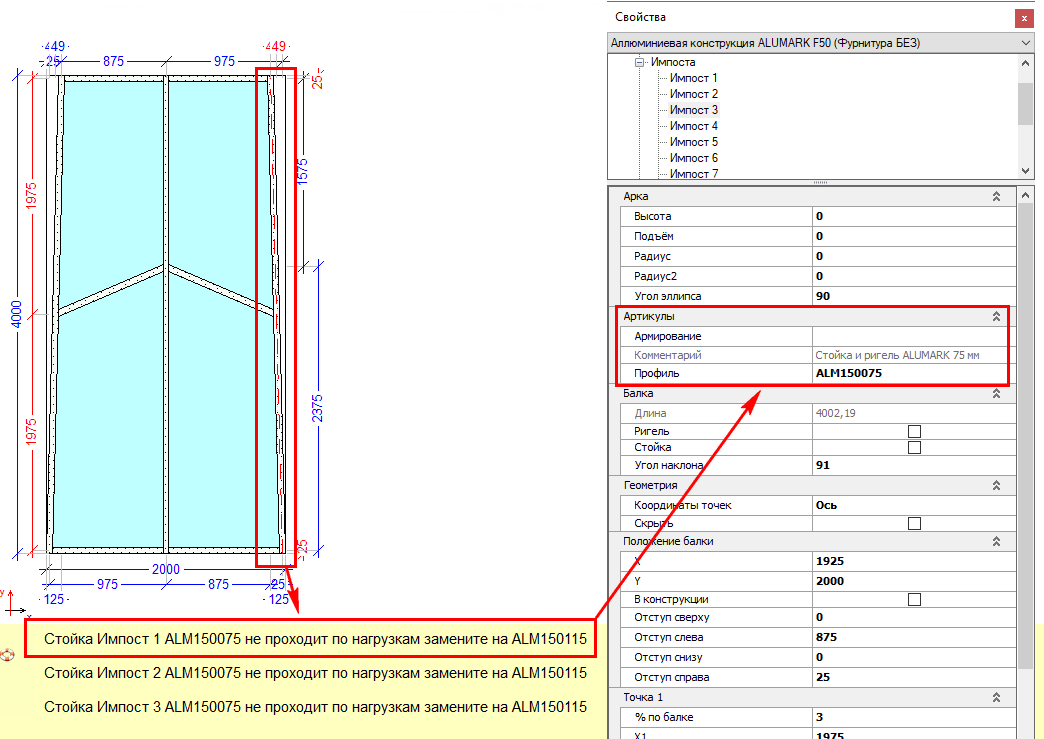Select Импост 1 in the tree
The height and width of the screenshot is (739, 1044).
693,78
